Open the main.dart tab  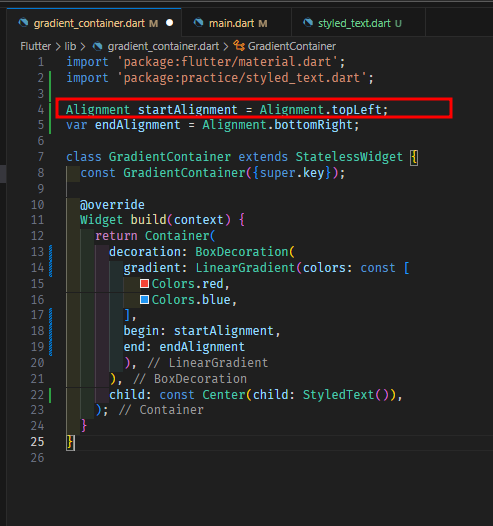(237, 23)
